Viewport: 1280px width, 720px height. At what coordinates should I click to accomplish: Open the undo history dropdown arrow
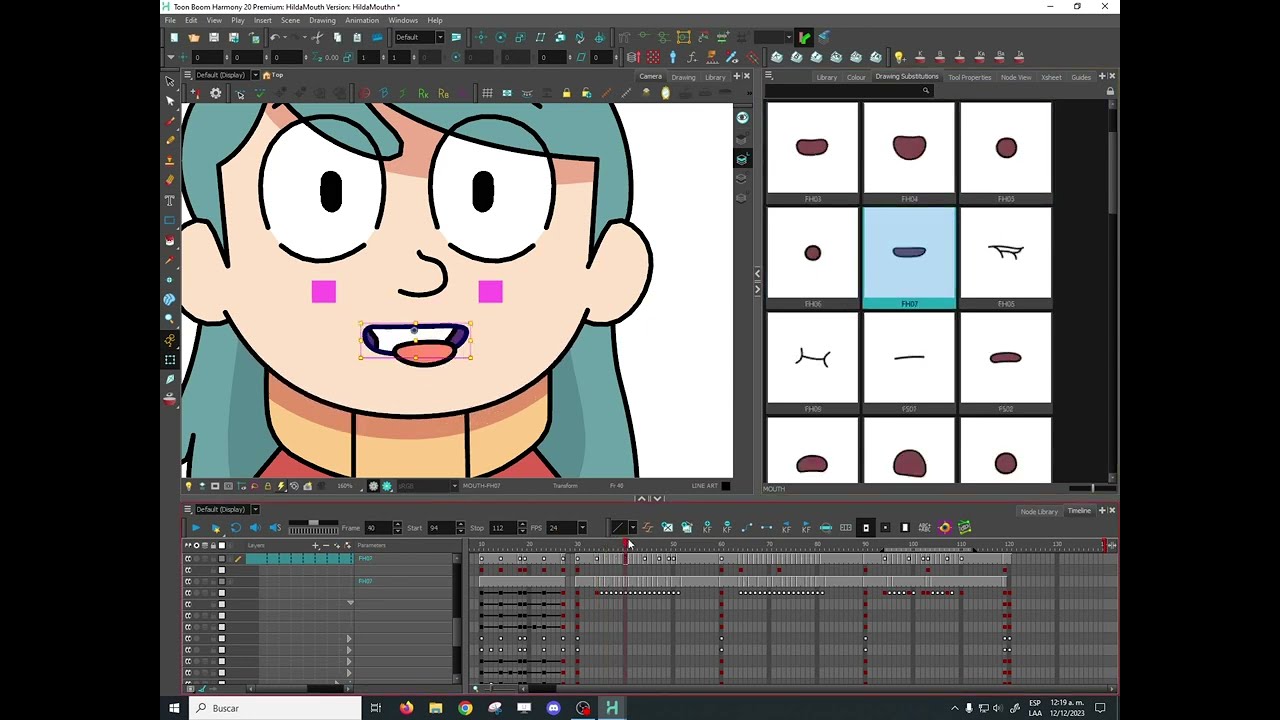(x=285, y=37)
